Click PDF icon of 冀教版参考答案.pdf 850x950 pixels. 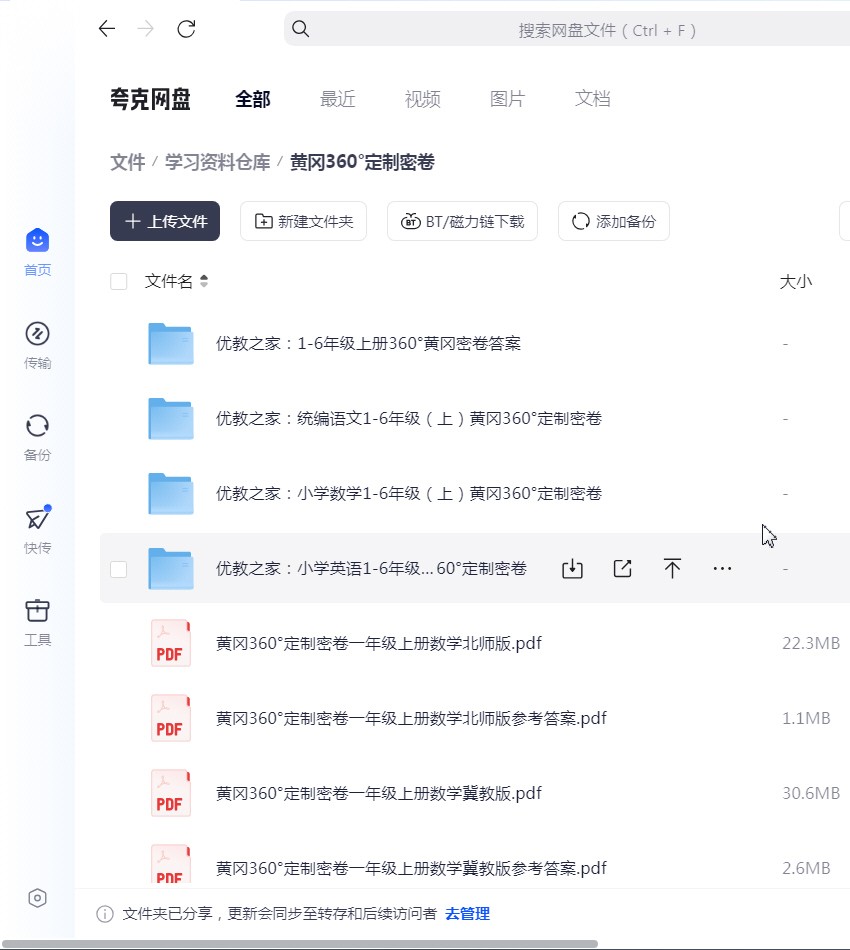[171, 864]
